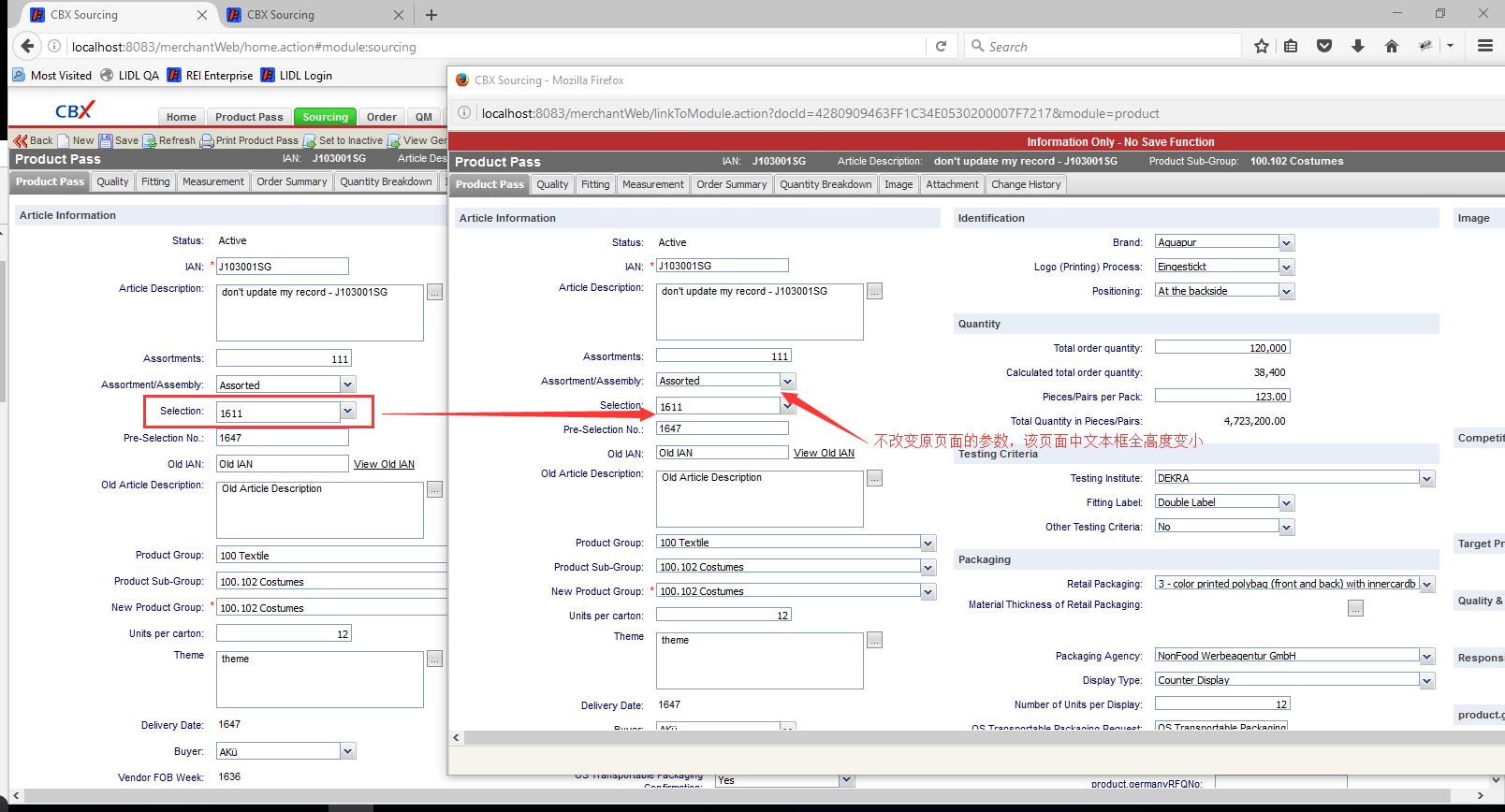Viewport: 1505px width, 812px height.
Task: Open LIDL QA bookmark
Action: tap(130, 76)
